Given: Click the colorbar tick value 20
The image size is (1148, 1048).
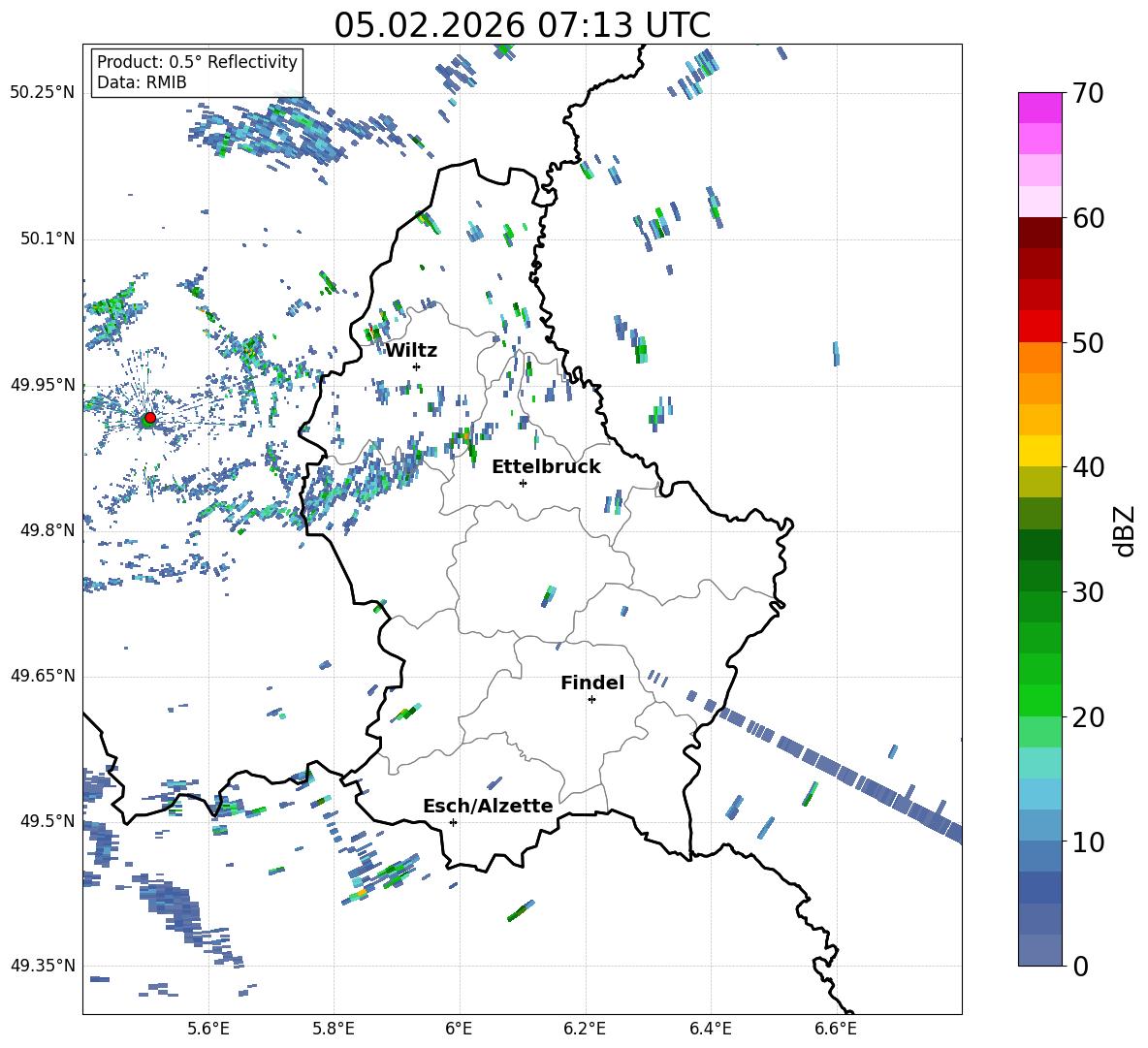Looking at the screenshot, I should 1088,717.
